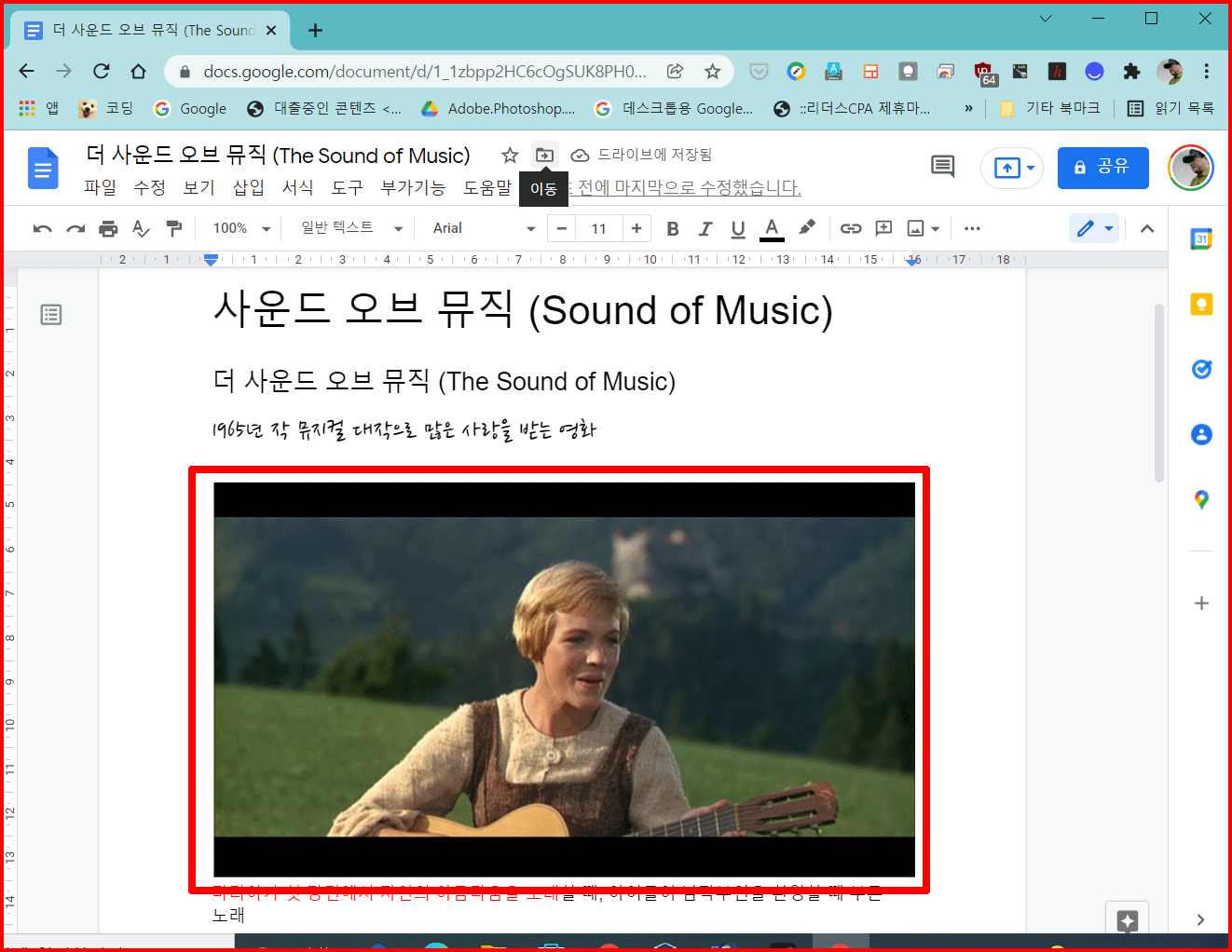The image size is (1232, 952).
Task: Open the paragraph style dropdown 일반 텍스트
Action: pyautogui.click(x=351, y=228)
